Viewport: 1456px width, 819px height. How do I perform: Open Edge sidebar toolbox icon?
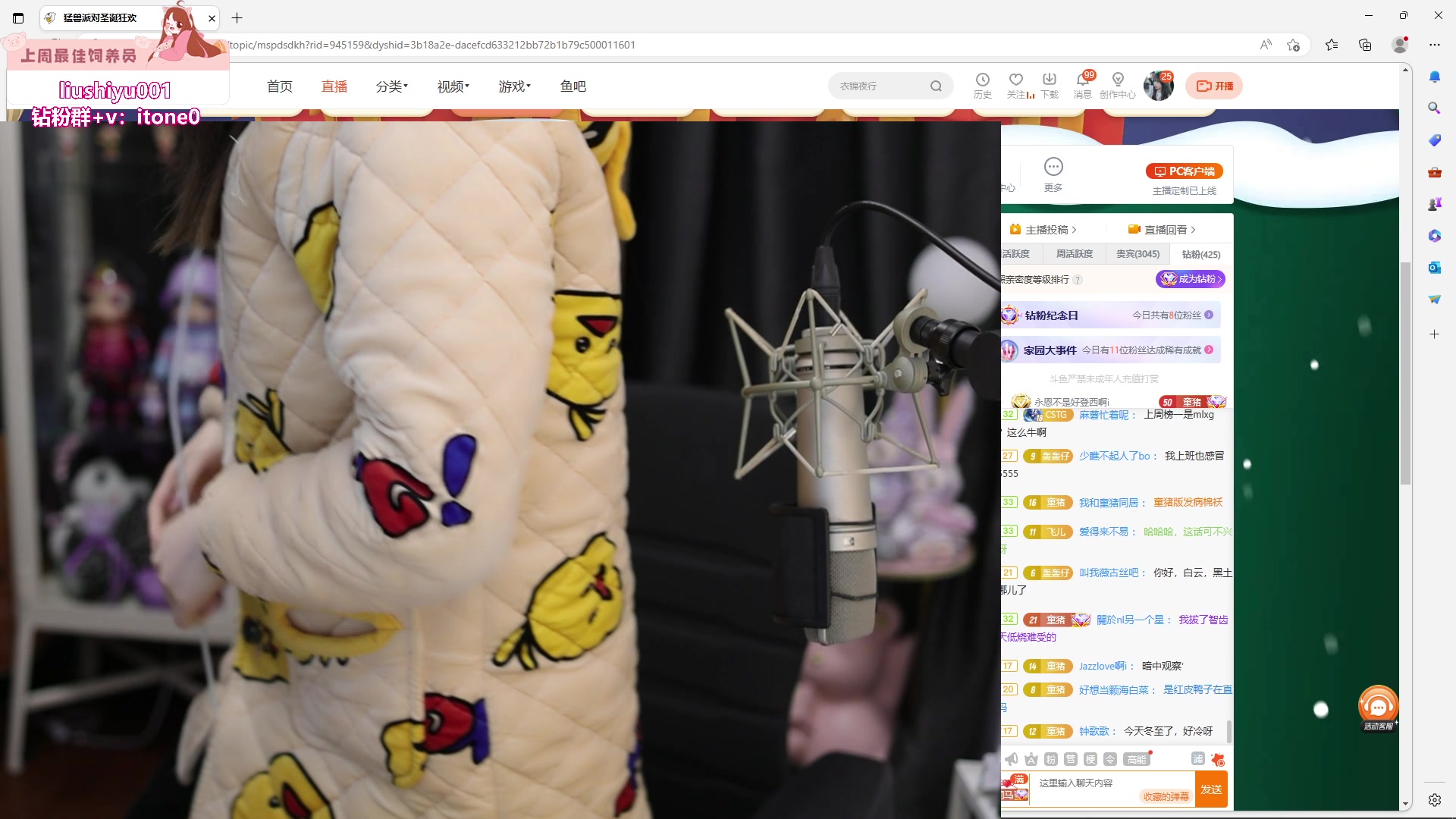tap(1434, 172)
